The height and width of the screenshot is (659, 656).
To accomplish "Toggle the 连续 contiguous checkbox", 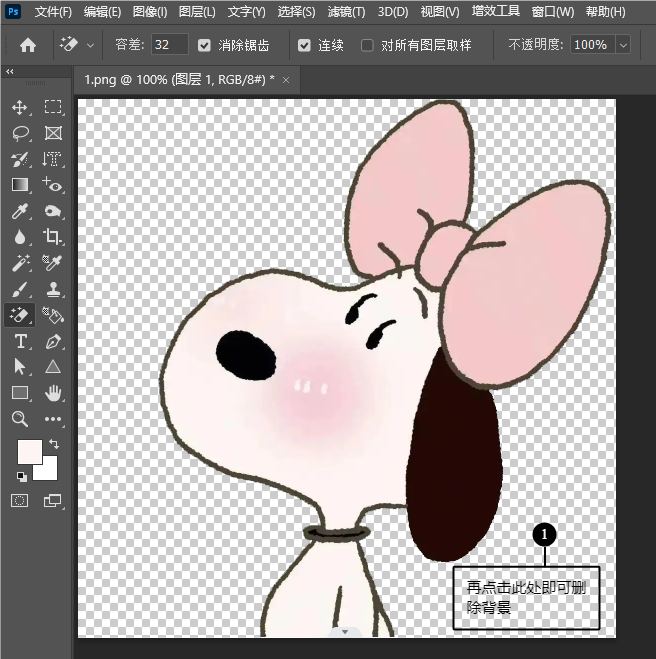I will [x=304, y=45].
